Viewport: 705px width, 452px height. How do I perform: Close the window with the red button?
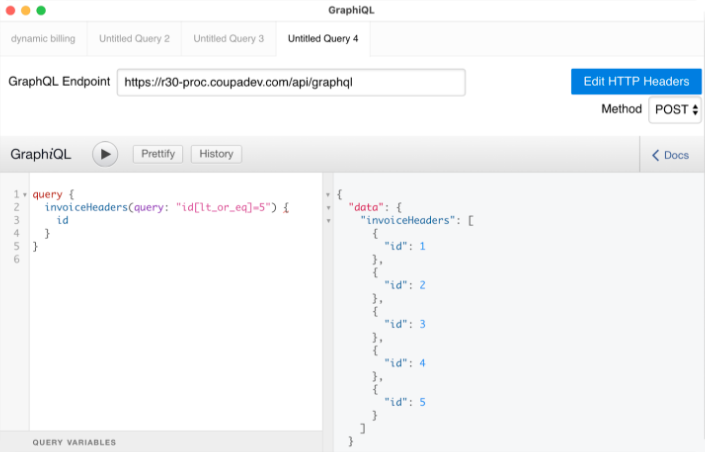[x=10, y=10]
